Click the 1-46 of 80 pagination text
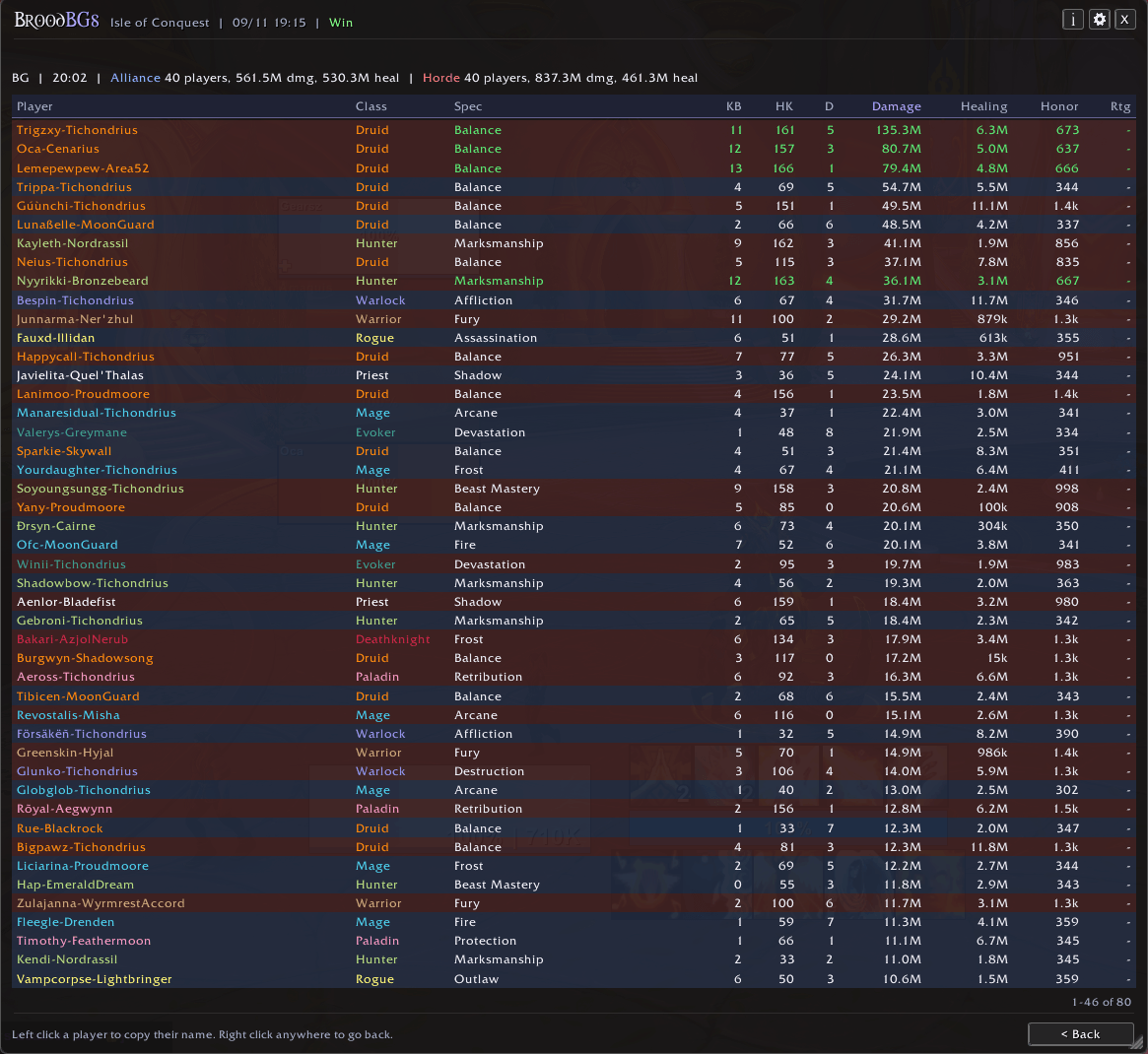The image size is (1148, 1054). 1102,1002
